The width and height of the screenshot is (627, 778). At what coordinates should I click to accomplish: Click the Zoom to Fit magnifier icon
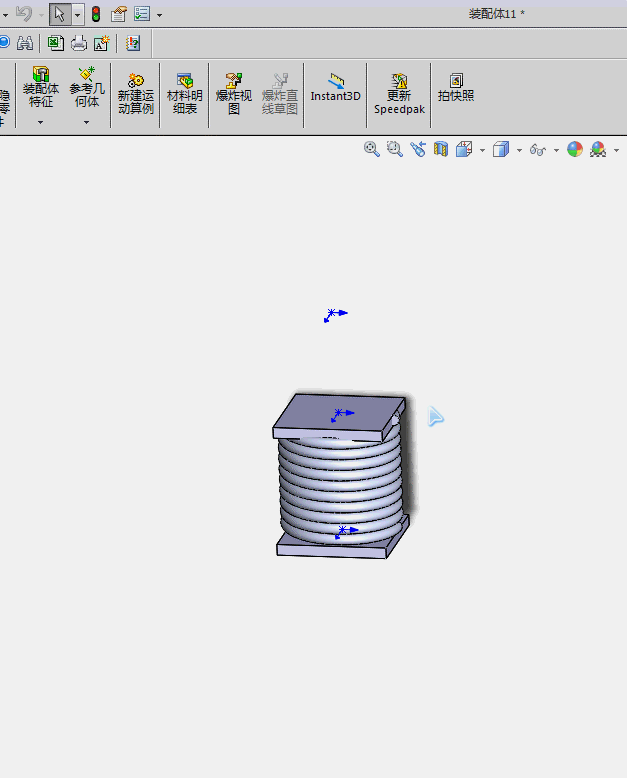[x=372, y=149]
